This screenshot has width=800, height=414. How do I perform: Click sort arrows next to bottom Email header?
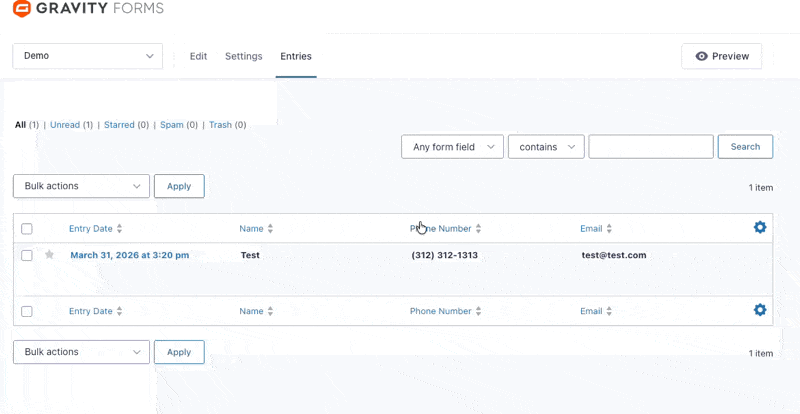click(x=609, y=311)
